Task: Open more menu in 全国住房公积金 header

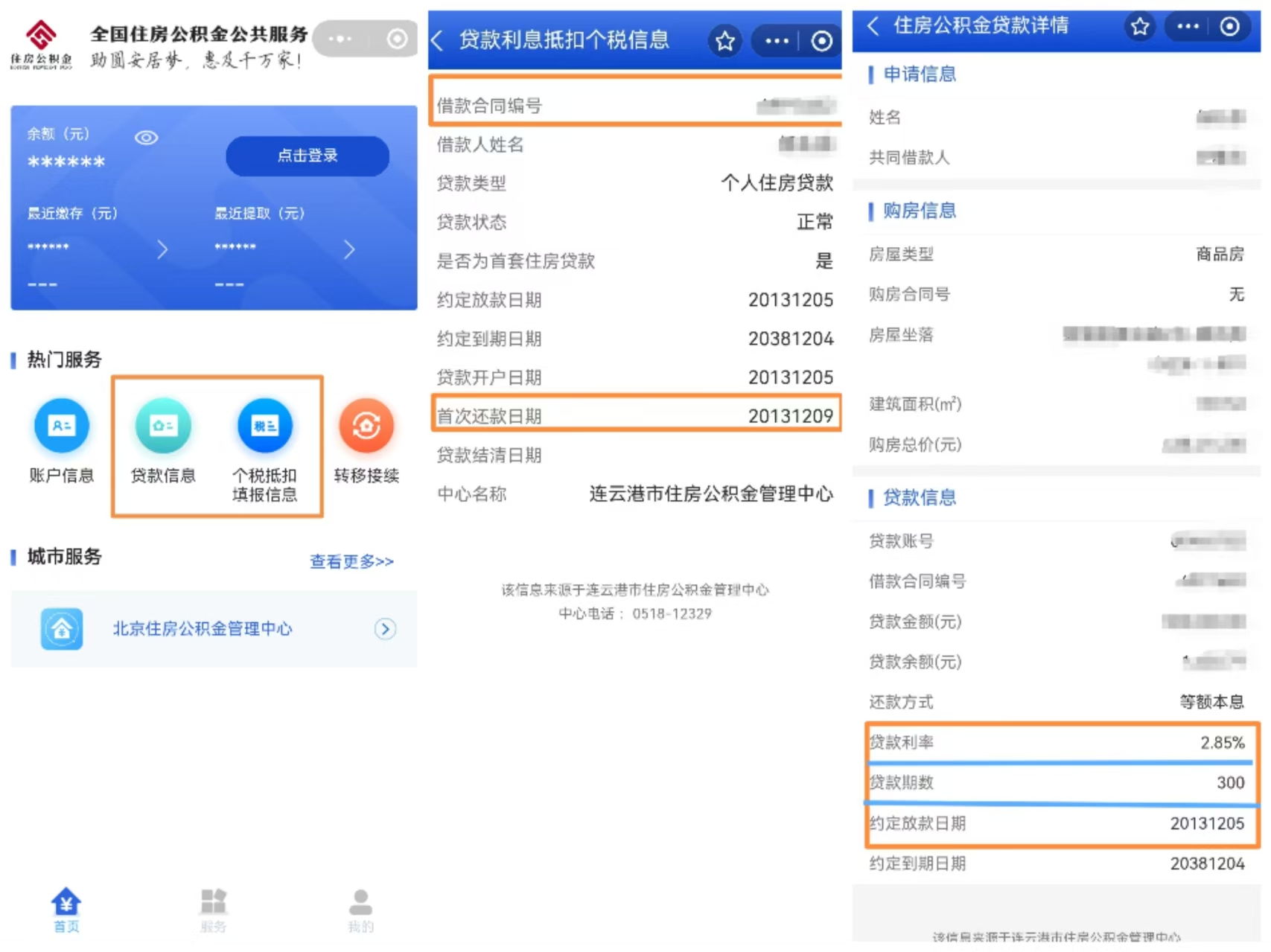Action: point(340,39)
